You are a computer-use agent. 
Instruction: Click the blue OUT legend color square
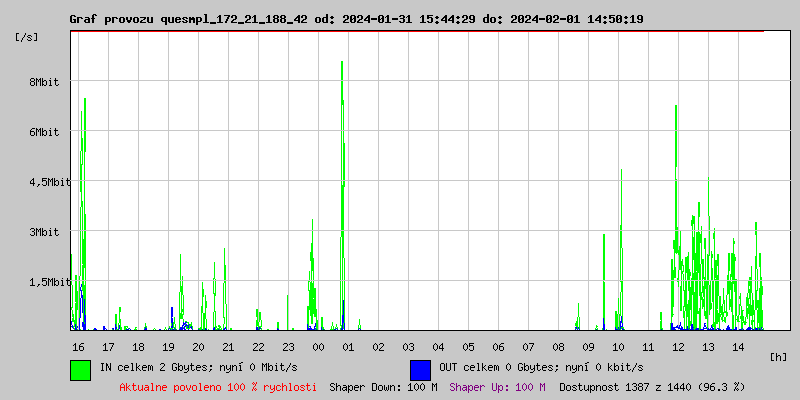click(420, 369)
